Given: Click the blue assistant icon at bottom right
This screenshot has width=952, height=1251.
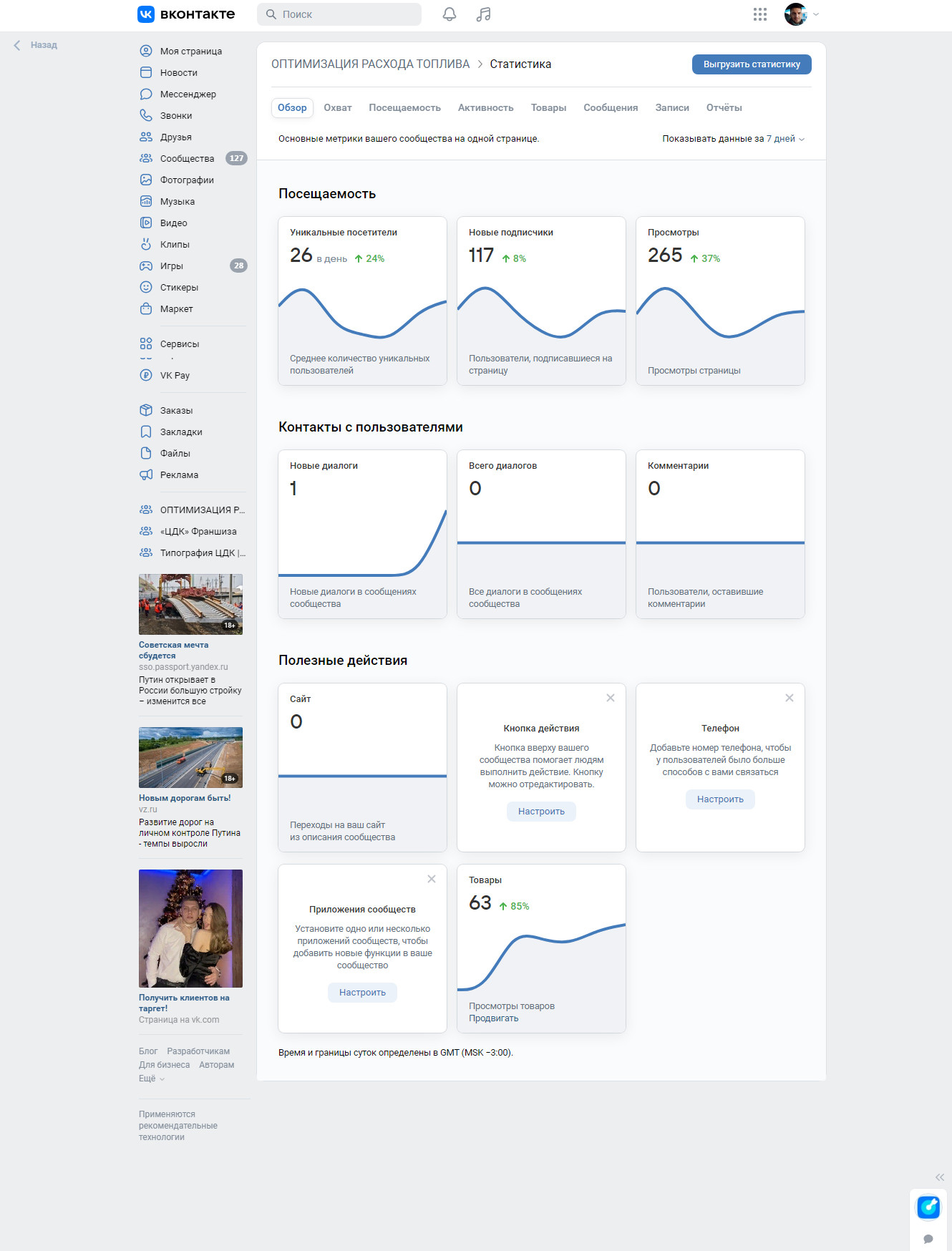Looking at the screenshot, I should coord(928,1207).
